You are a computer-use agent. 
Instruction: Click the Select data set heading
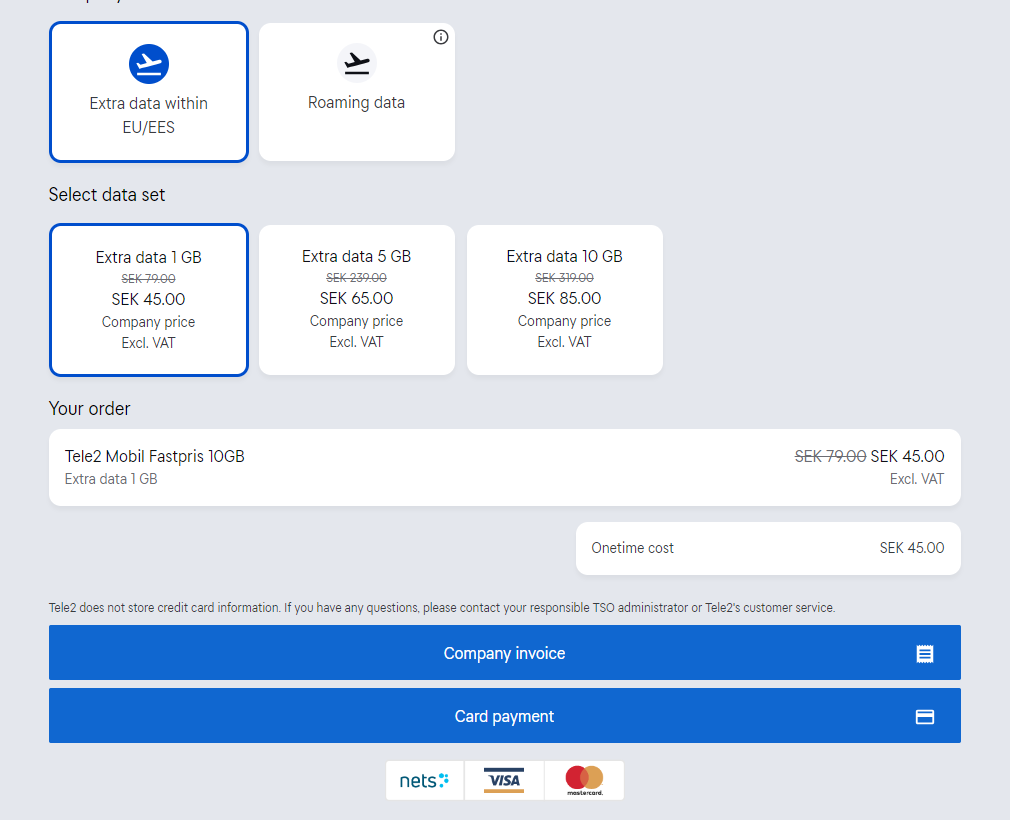click(x=107, y=195)
